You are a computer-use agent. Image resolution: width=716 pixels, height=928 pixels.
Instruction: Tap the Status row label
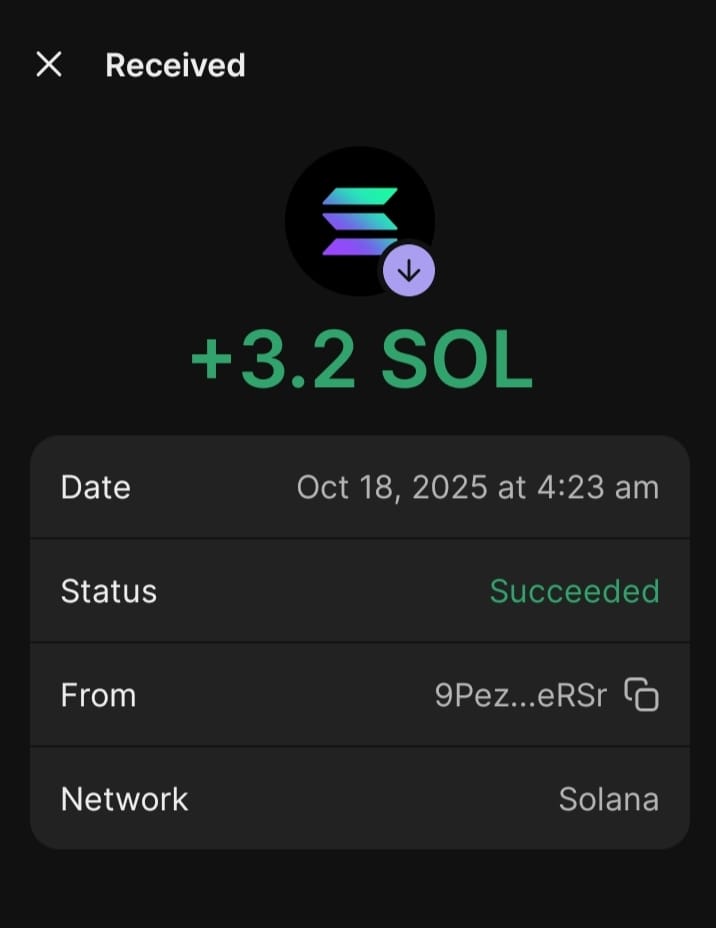point(109,591)
